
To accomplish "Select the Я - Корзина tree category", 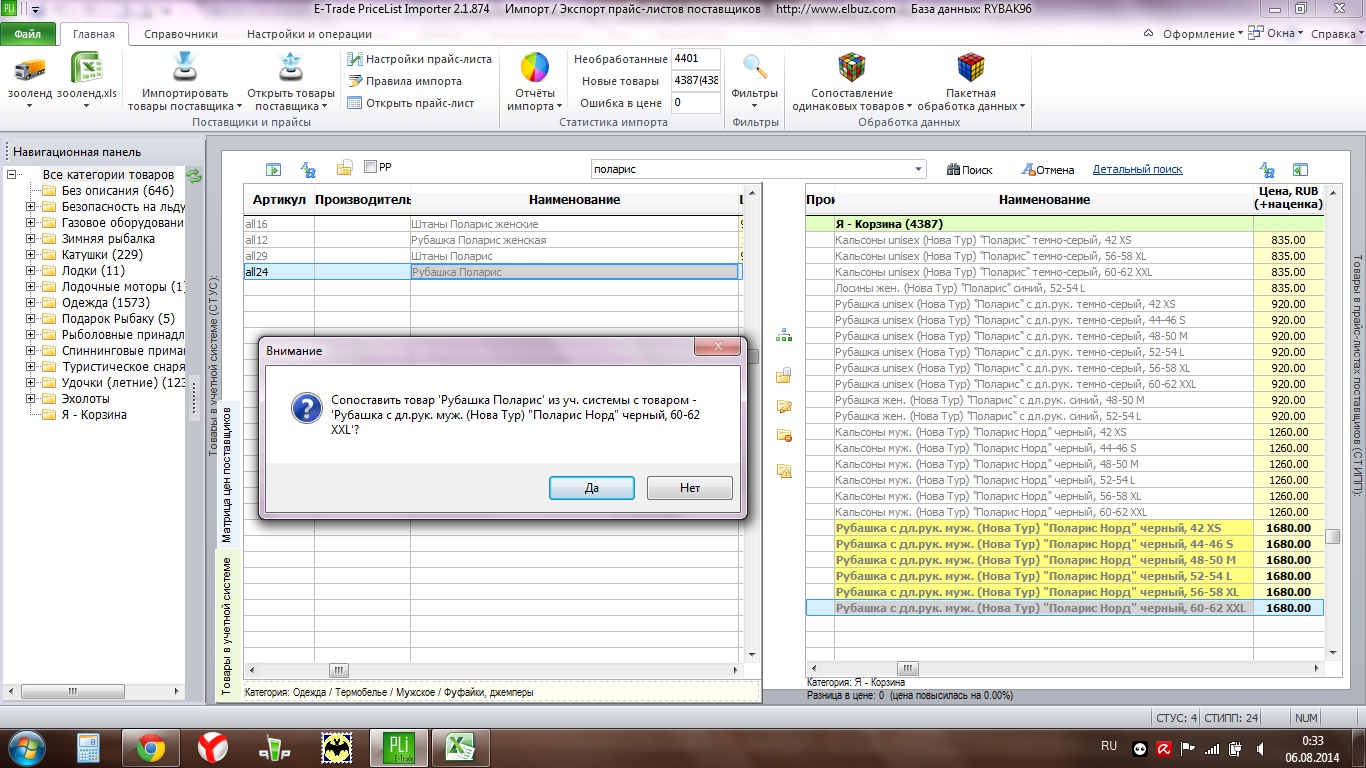I will (94, 415).
